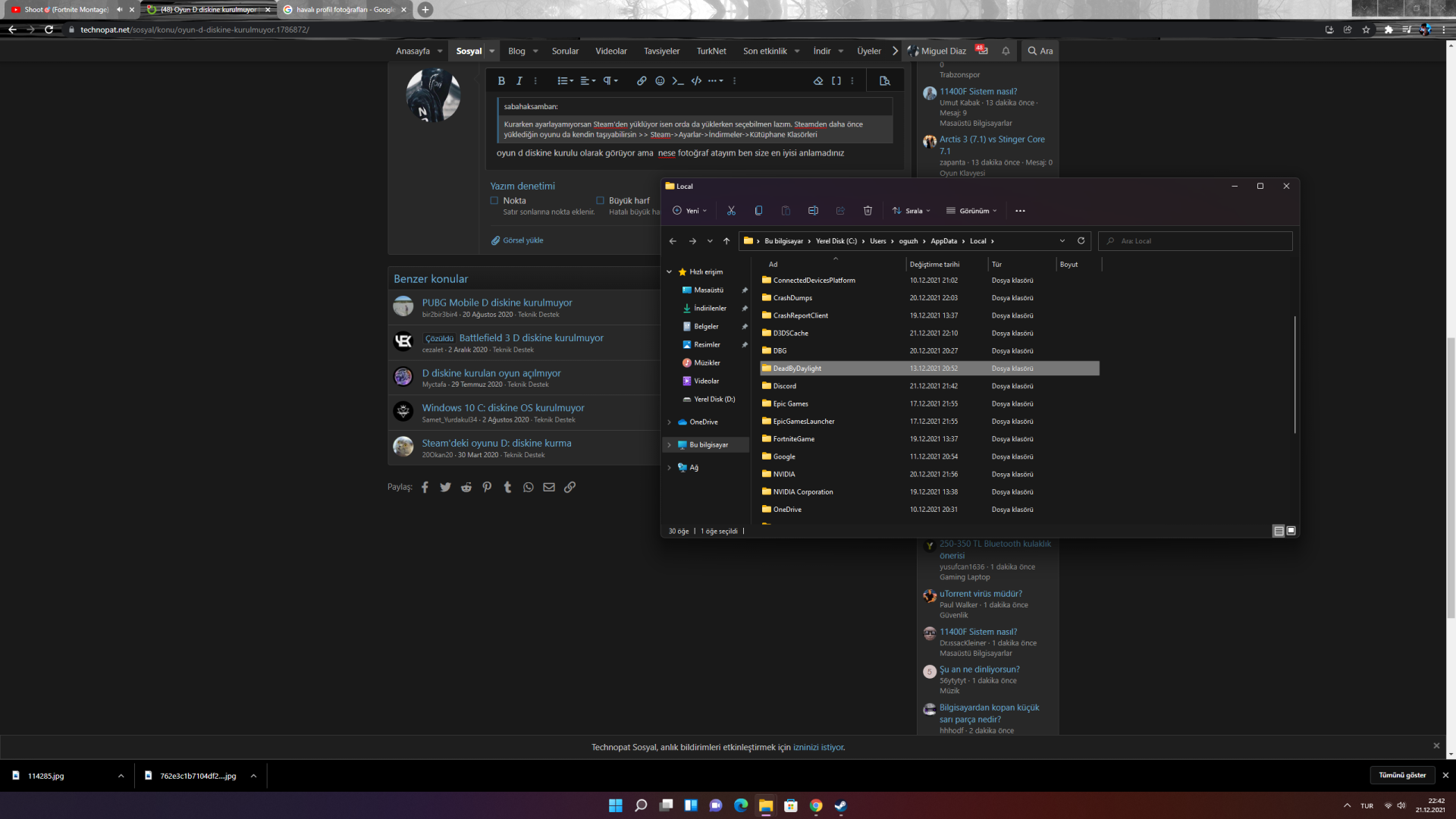Switch to the Google search browser tab
The width and height of the screenshot is (1456, 819).
343,10
